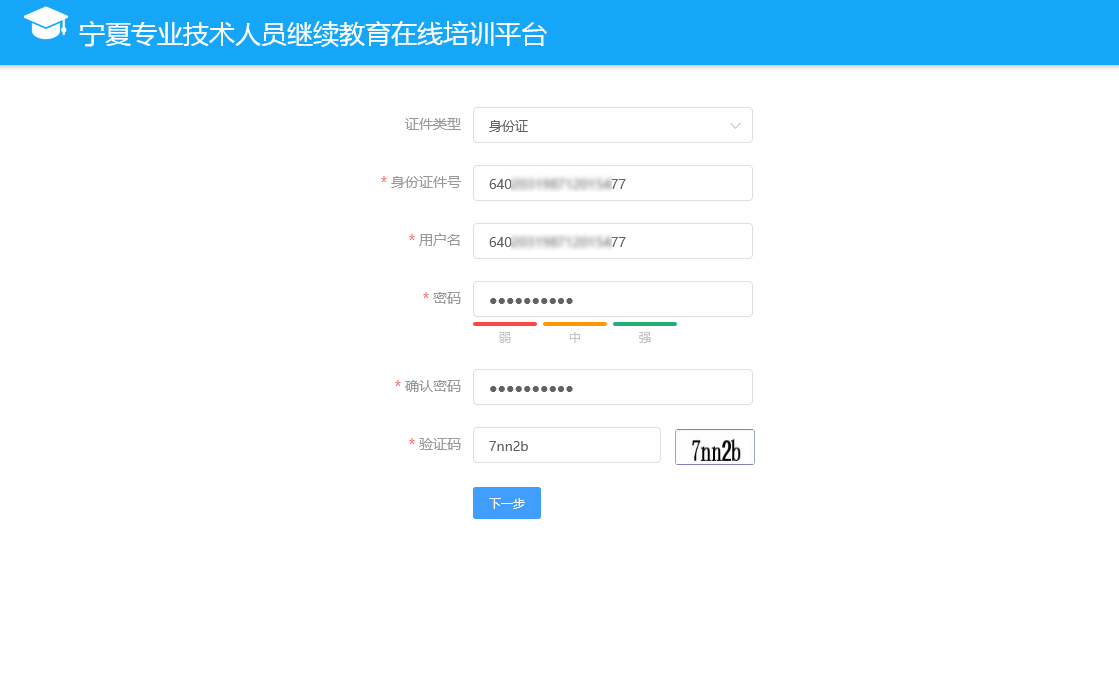Open the 证件类型 dropdown showing 身份证
The image size is (1119, 685).
point(612,126)
